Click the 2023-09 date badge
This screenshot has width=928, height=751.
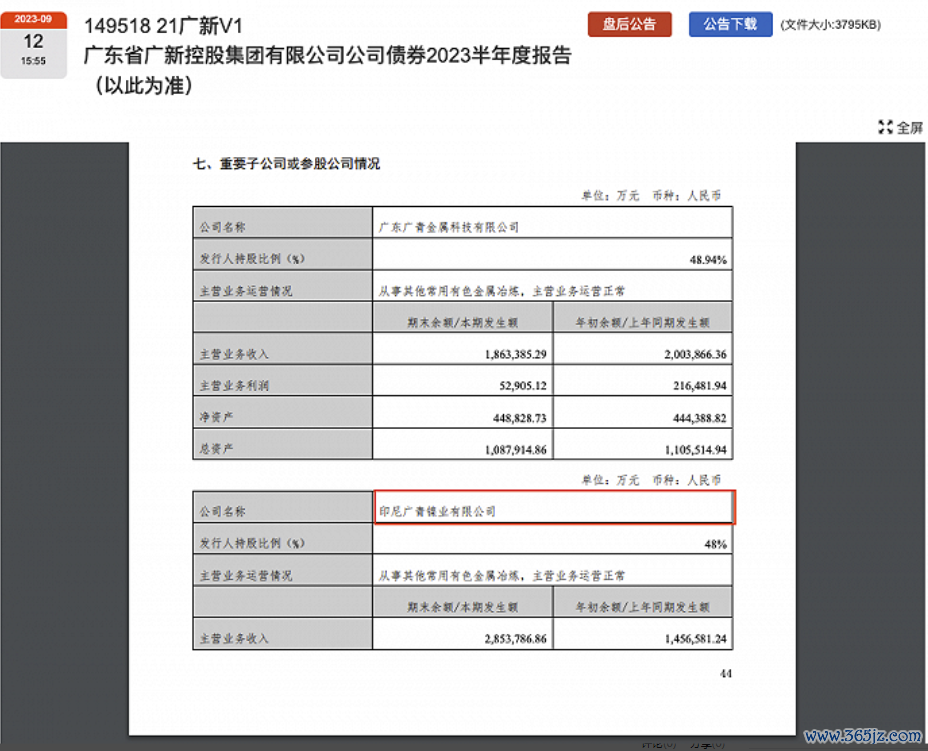tap(33, 20)
